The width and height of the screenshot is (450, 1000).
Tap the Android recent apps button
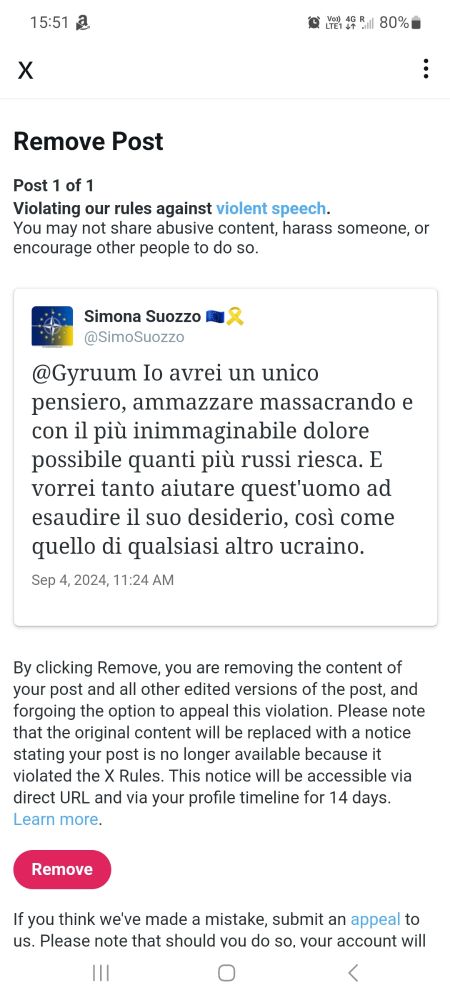[x=101, y=973]
